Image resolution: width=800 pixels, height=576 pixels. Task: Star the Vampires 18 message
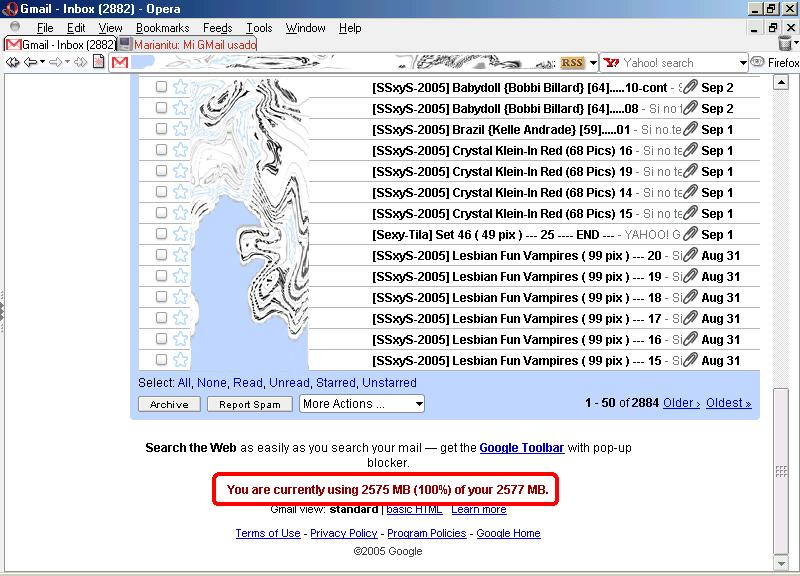tap(181, 297)
